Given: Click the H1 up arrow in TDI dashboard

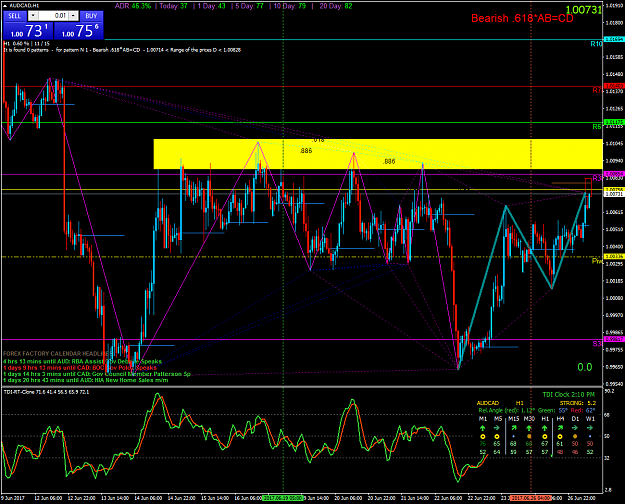Looking at the screenshot, I should 545,428.
